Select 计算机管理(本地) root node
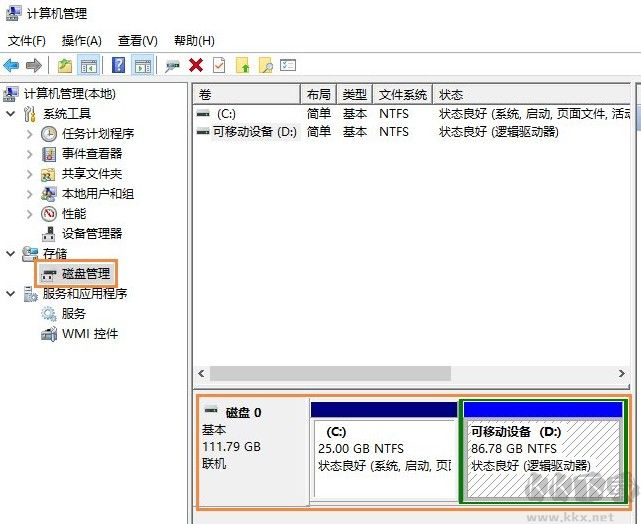Screen dimensions: 641x524 69,94
